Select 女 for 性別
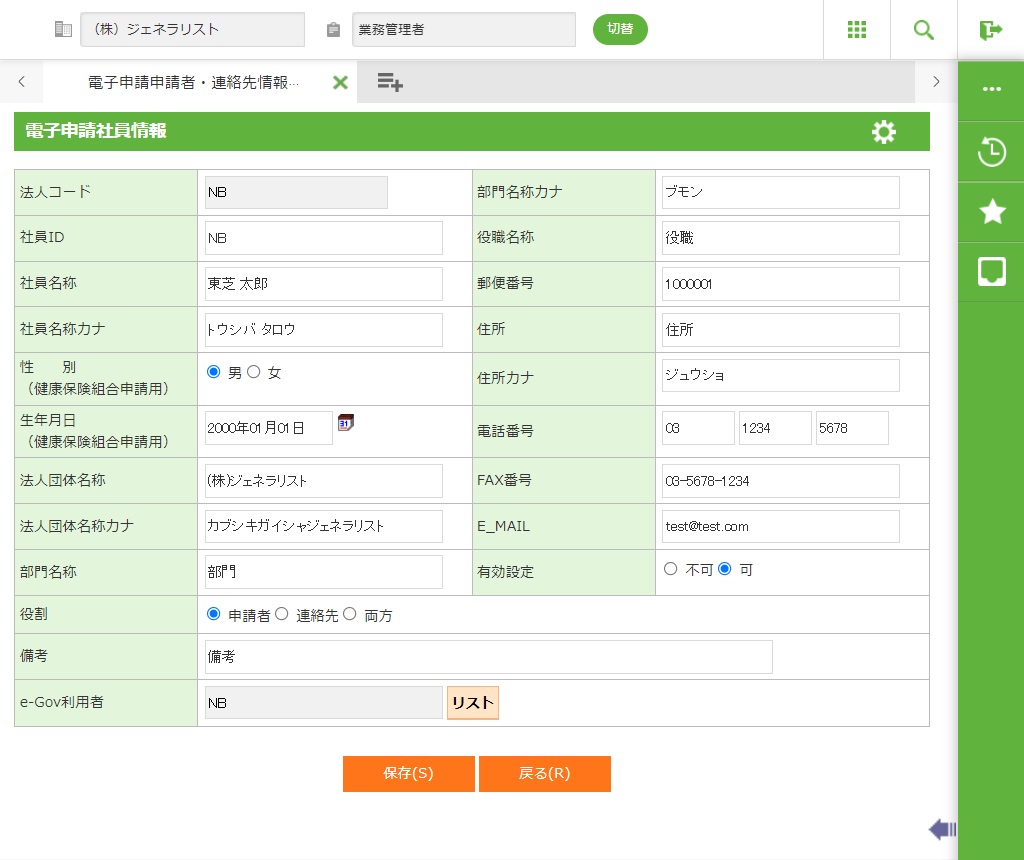1024x860 pixels. (x=254, y=372)
